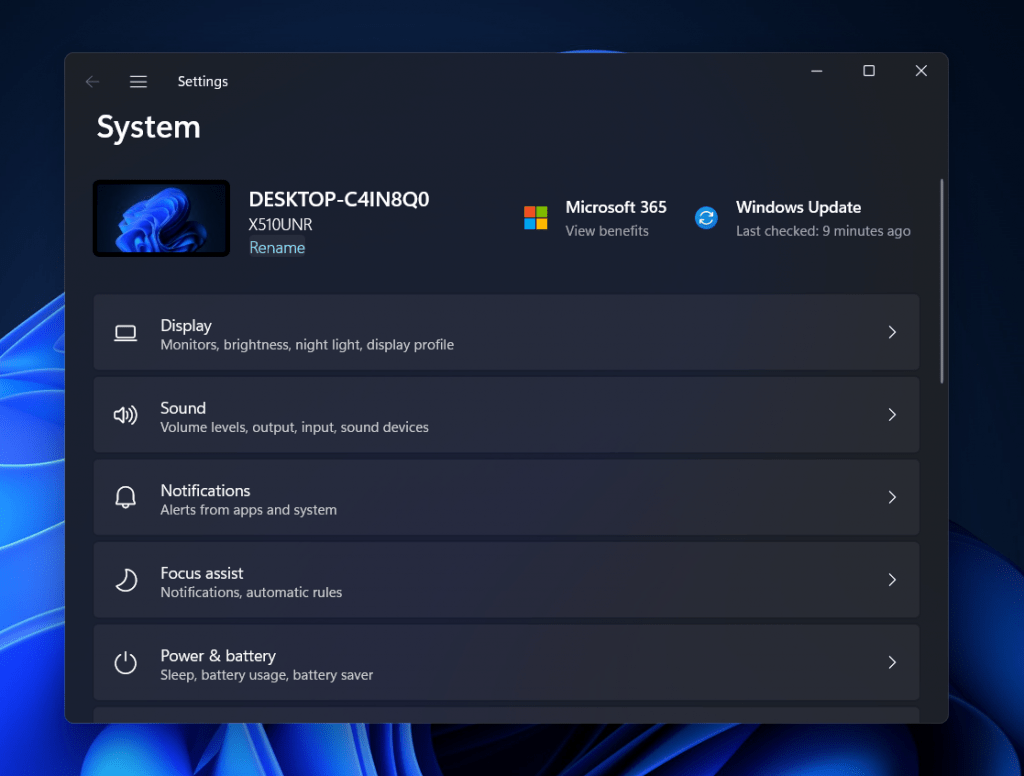The height and width of the screenshot is (776, 1024).
Task: Select the Settings title in title bar
Action: point(202,81)
